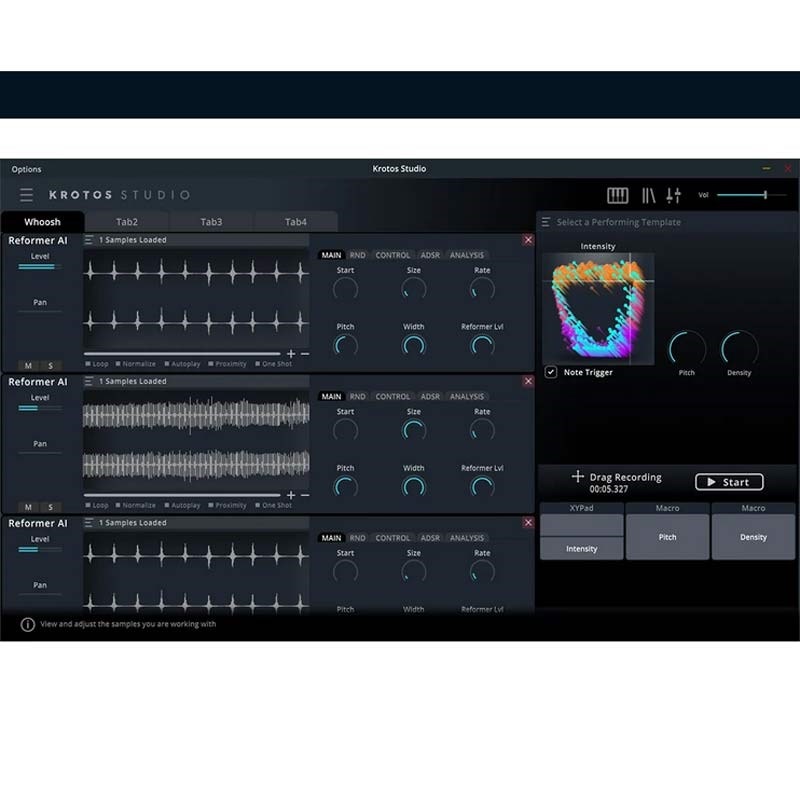Switch to Tab3
The height and width of the screenshot is (800, 800).
point(211,222)
